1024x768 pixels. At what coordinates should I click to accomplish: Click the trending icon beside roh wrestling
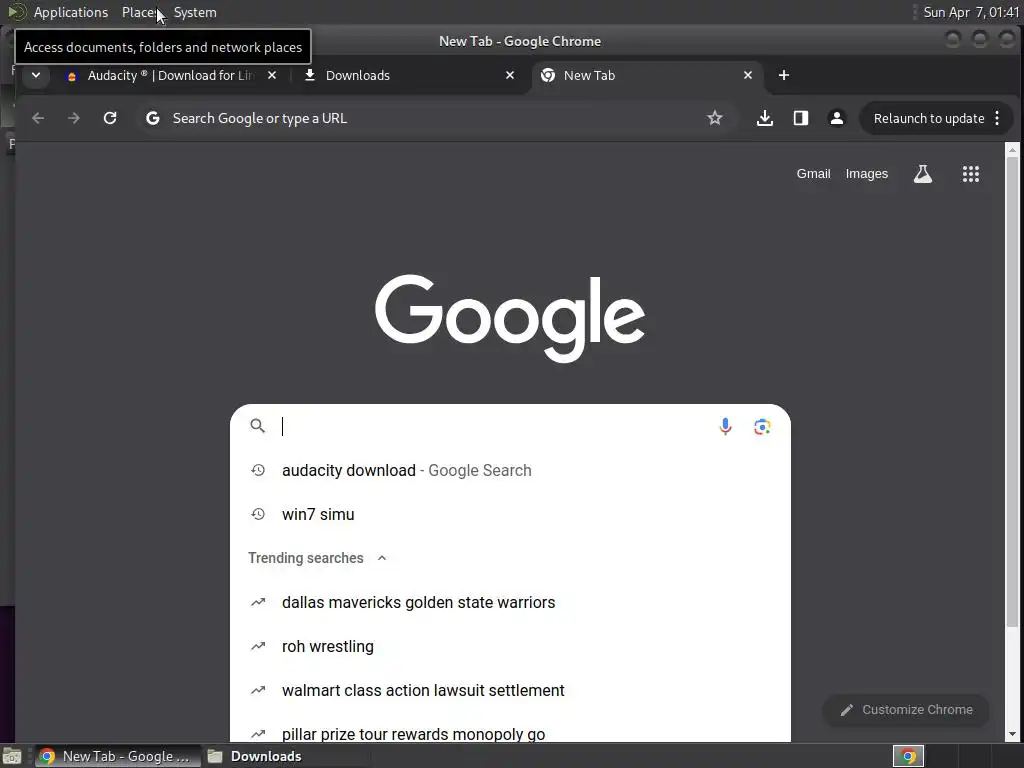tap(258, 646)
